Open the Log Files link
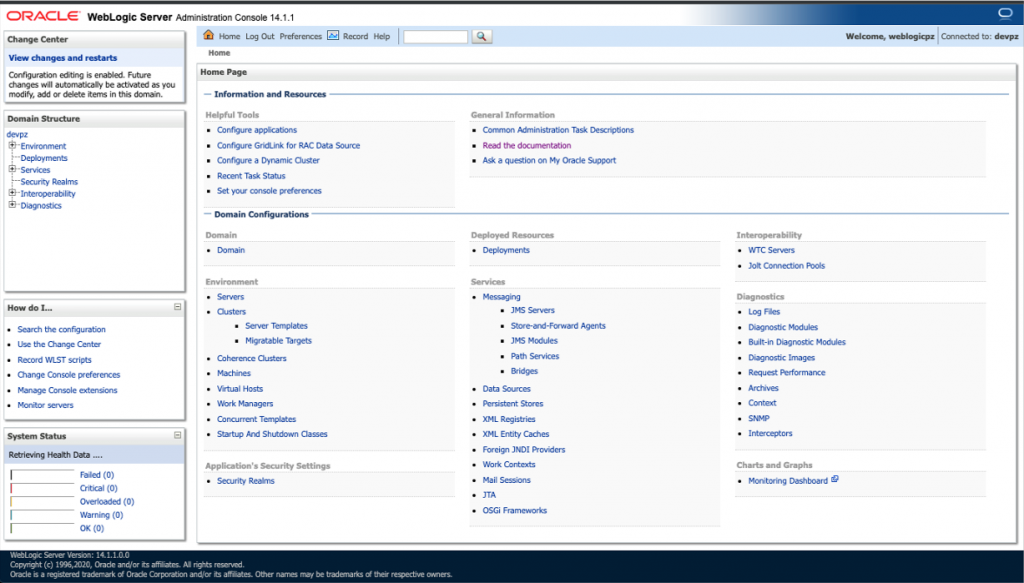 (764, 312)
